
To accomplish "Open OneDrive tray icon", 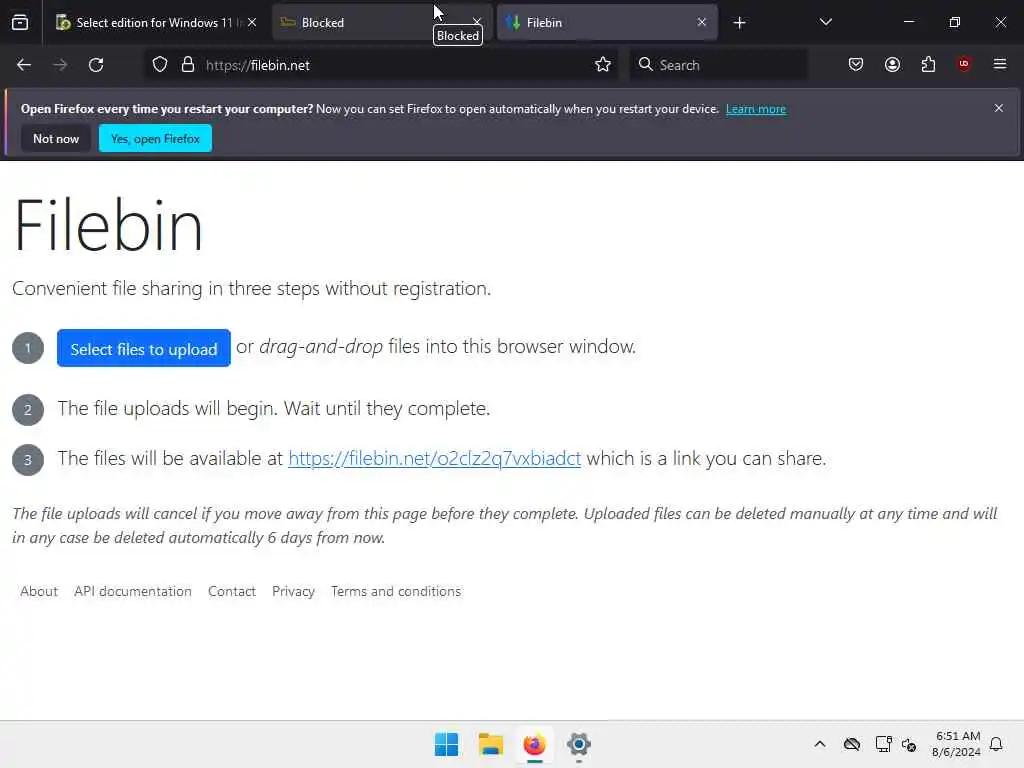I will (x=852, y=744).
